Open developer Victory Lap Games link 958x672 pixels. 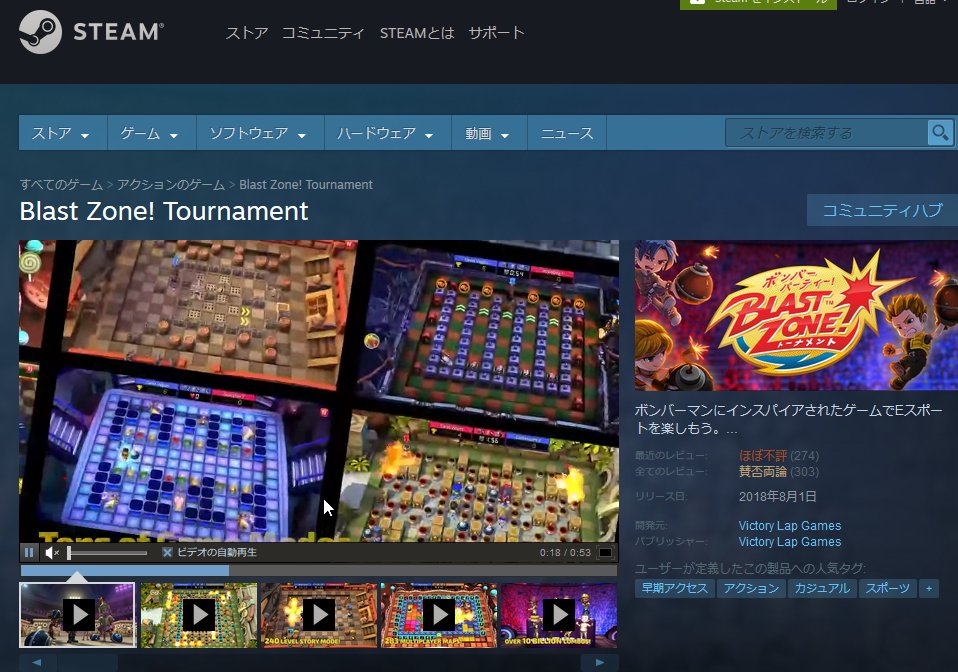pos(789,525)
